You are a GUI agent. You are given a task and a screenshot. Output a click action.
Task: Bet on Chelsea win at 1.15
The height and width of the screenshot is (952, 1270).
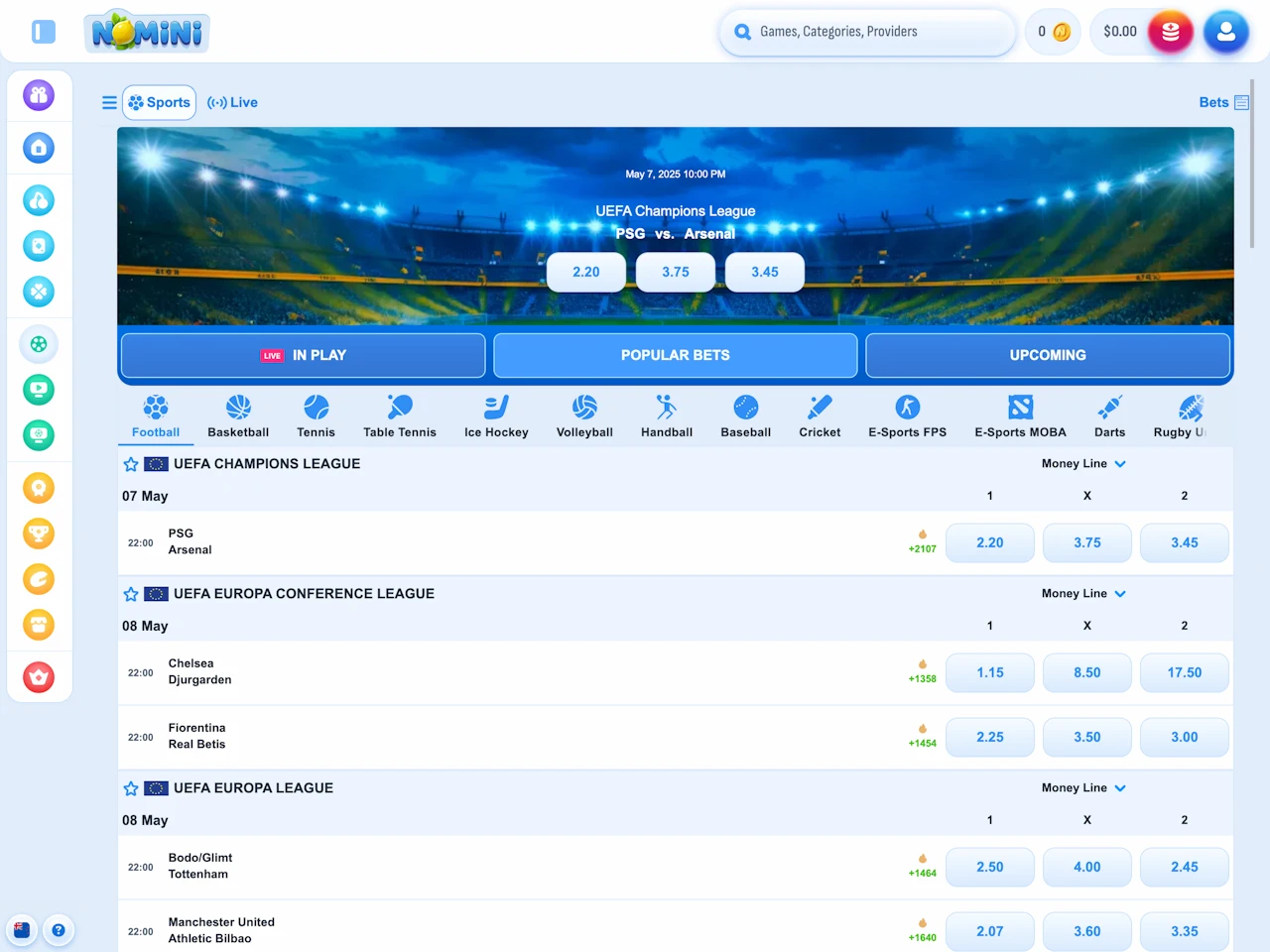pos(990,672)
